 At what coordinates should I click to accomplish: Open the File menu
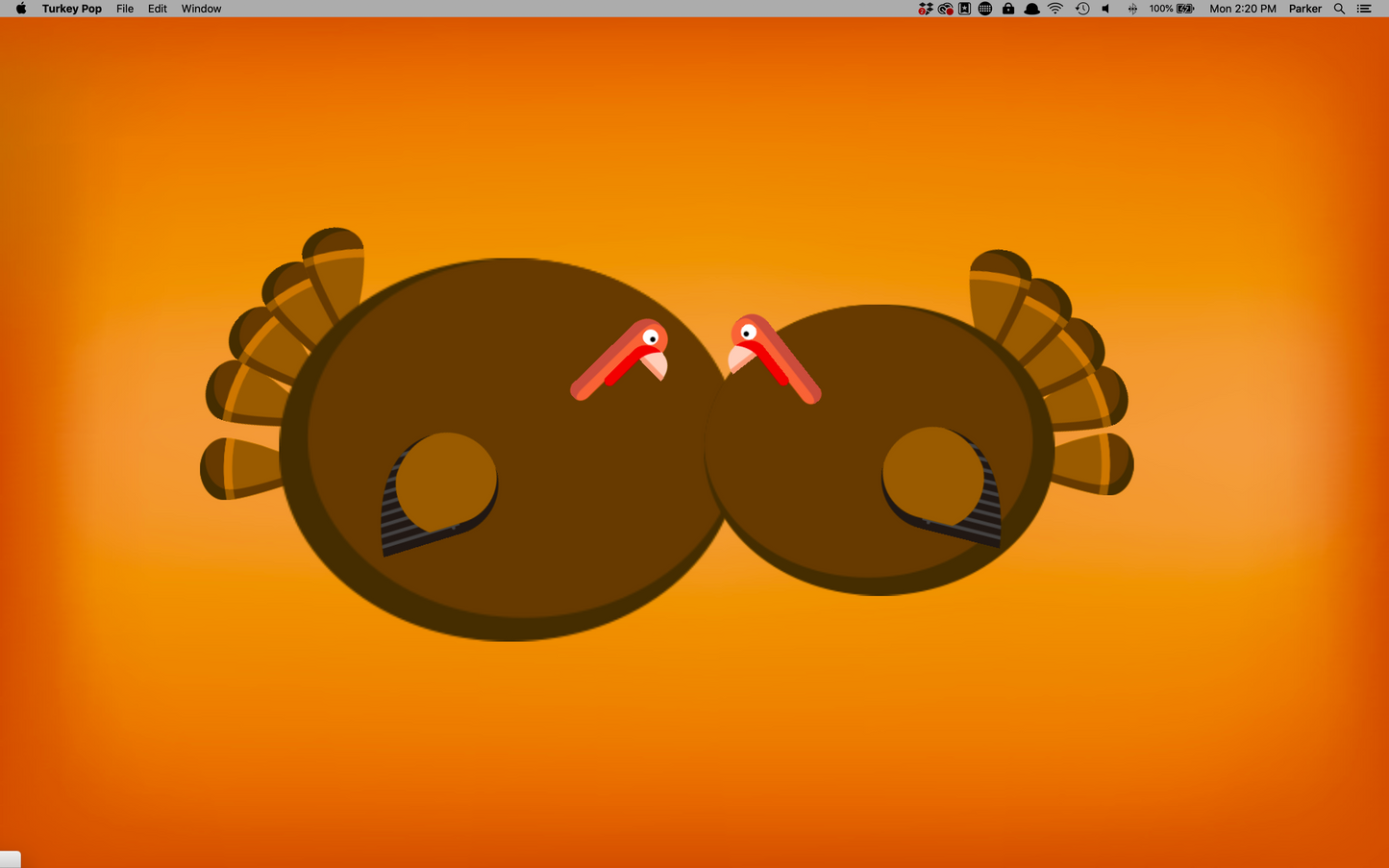coord(125,9)
